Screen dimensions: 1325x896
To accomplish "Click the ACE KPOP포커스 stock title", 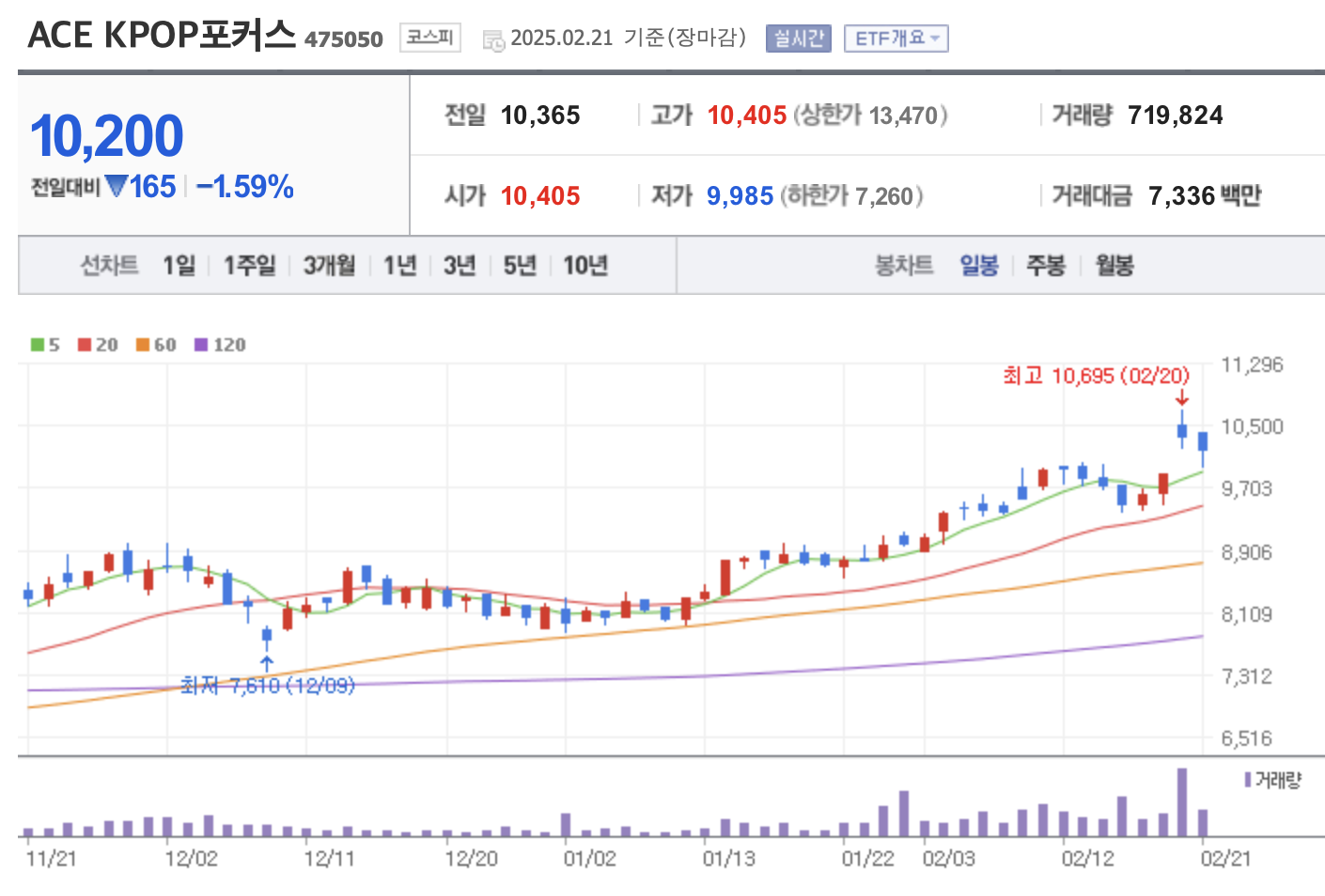I will click(162, 36).
